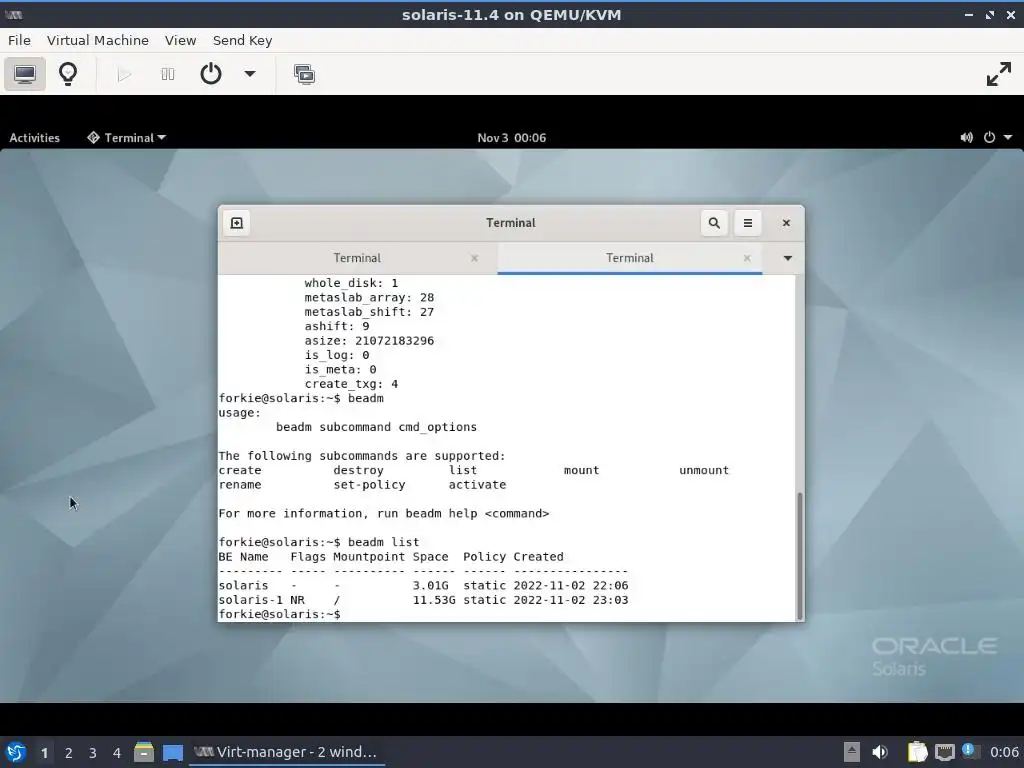The height and width of the screenshot is (768, 1024).
Task: Expand the host system tray arrow
Action: (852, 752)
